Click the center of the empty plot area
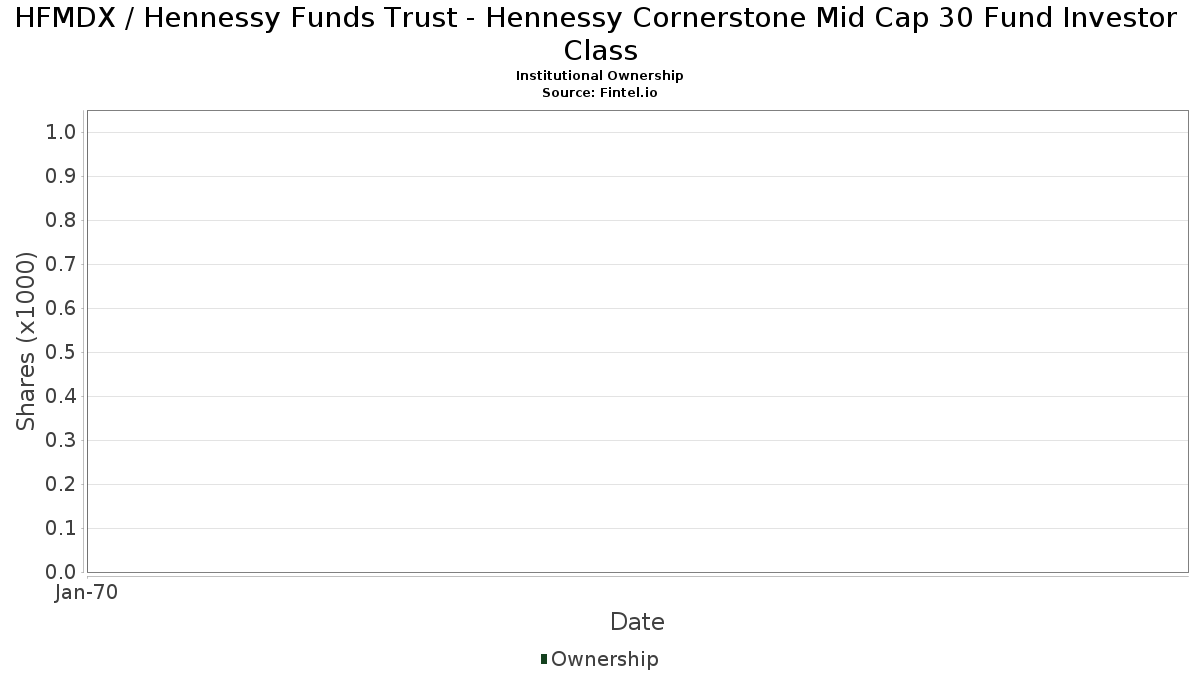 (x=637, y=341)
